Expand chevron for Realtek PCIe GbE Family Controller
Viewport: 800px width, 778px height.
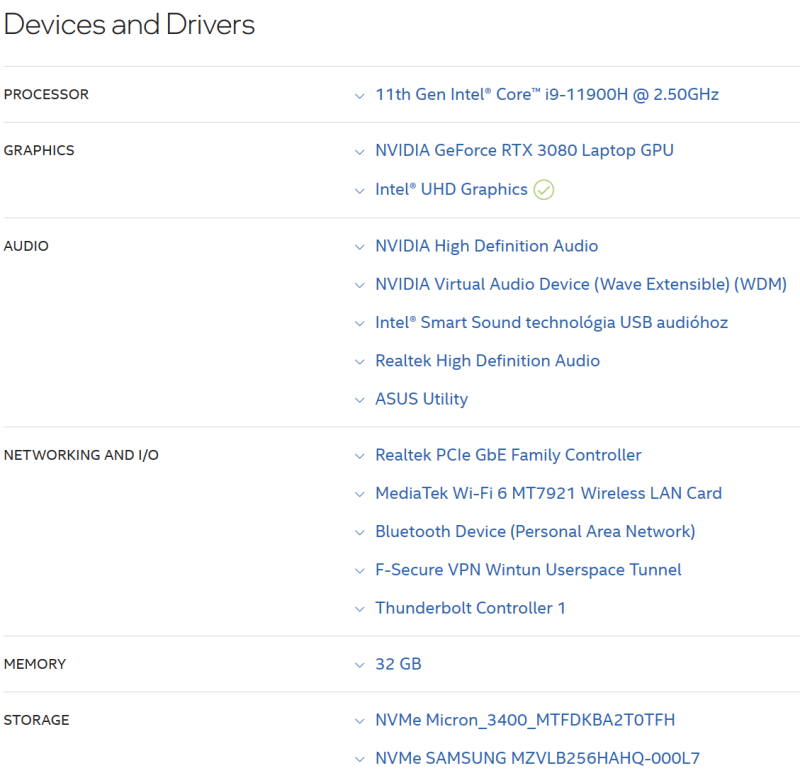[360, 457]
